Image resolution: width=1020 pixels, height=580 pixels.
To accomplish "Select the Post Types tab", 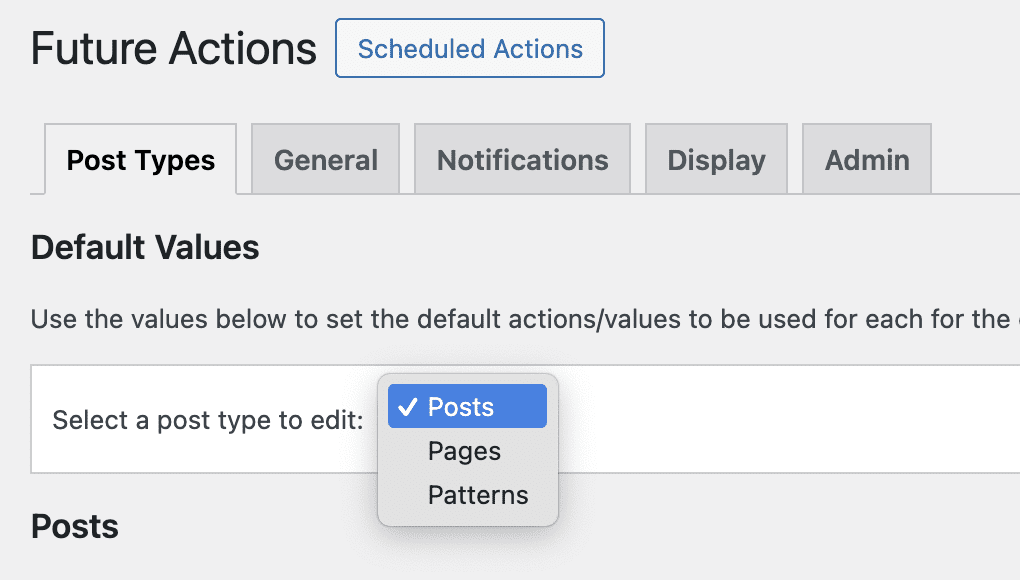I will (x=139, y=158).
